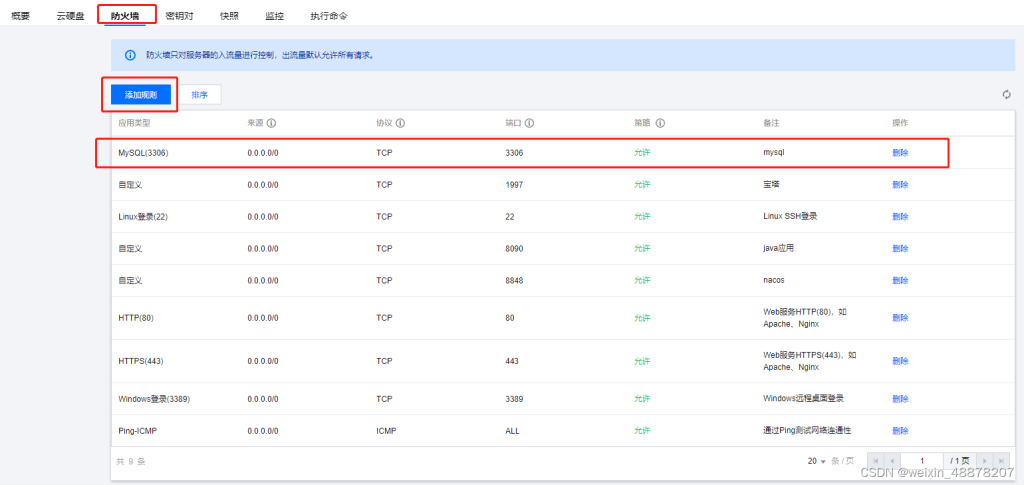The image size is (1024, 485).
Task: Go to the first page using pagination icon
Action: tap(875, 461)
